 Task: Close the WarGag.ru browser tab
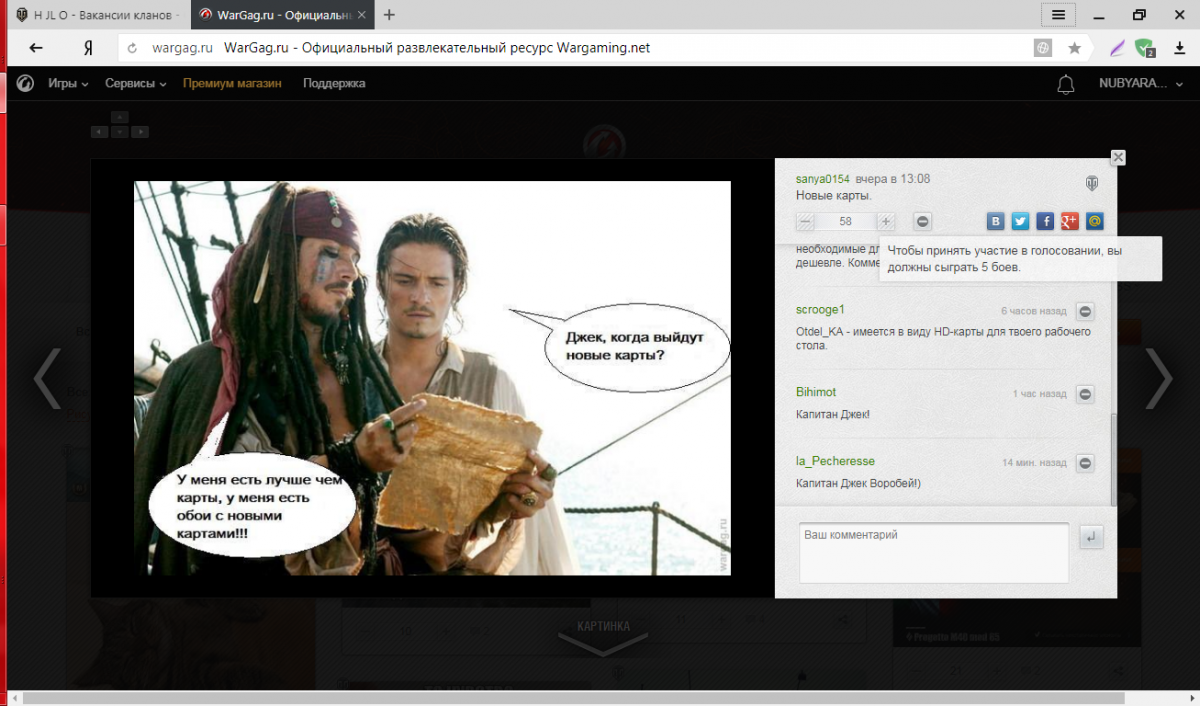tap(361, 15)
